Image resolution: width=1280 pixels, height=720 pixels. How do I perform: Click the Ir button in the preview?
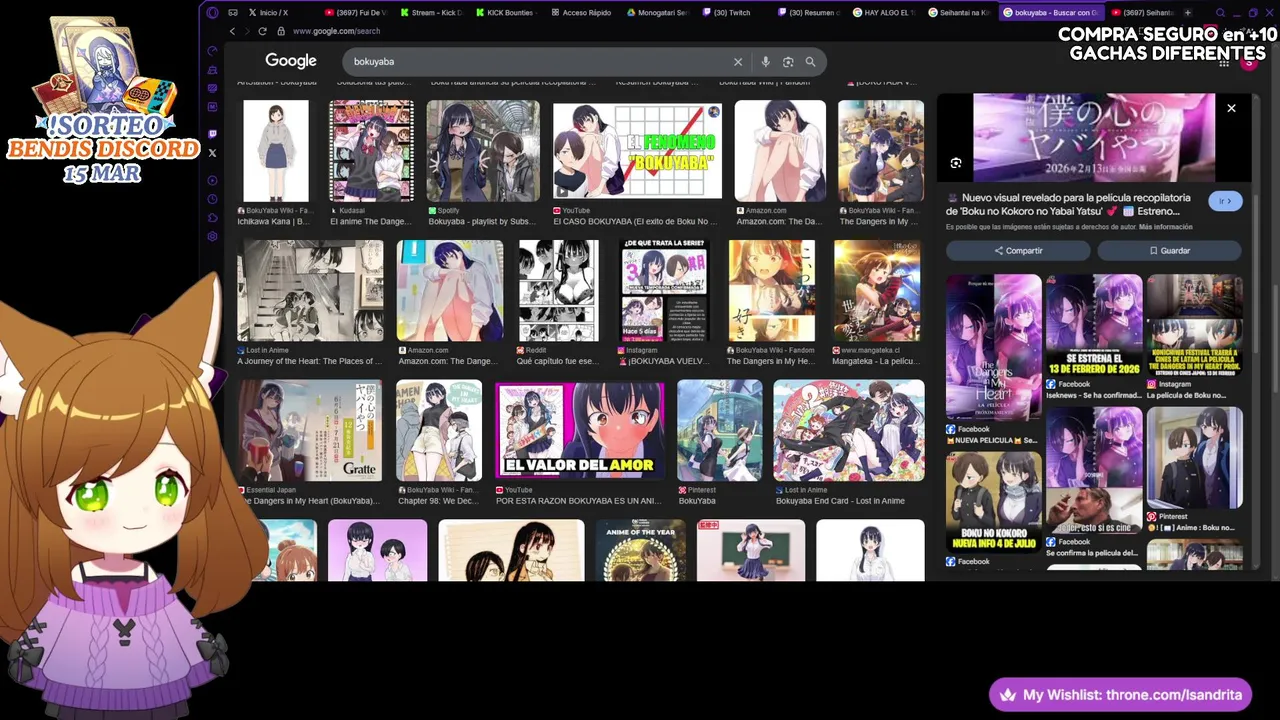1224,201
